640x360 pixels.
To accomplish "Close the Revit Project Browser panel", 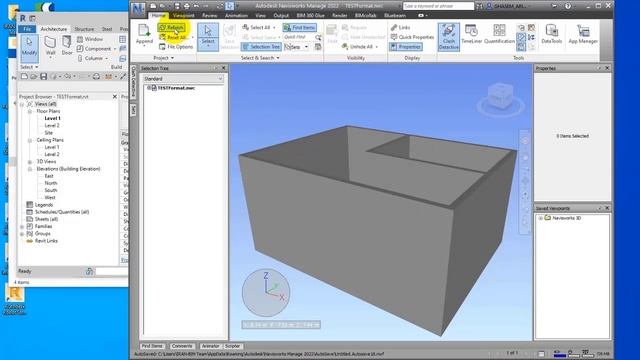I will [115, 97].
